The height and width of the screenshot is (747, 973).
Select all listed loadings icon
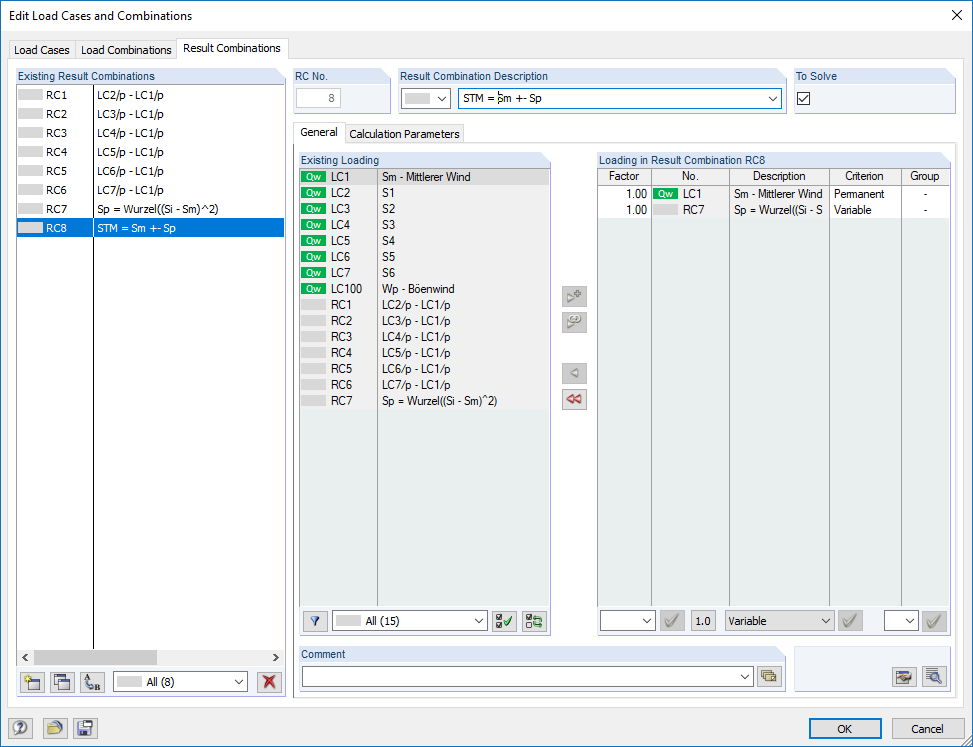504,621
